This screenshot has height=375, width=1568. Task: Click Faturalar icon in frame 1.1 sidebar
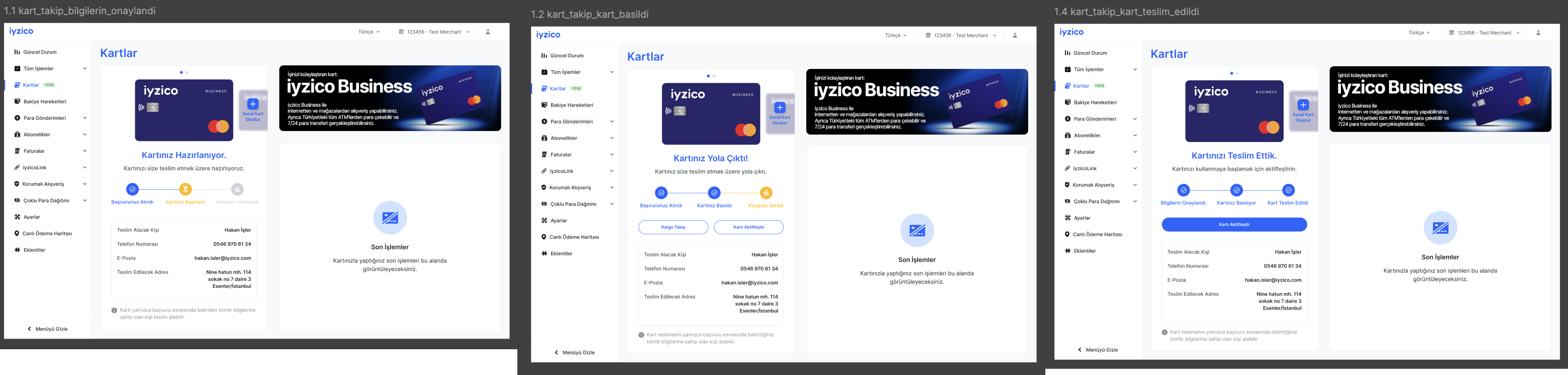tap(17, 151)
